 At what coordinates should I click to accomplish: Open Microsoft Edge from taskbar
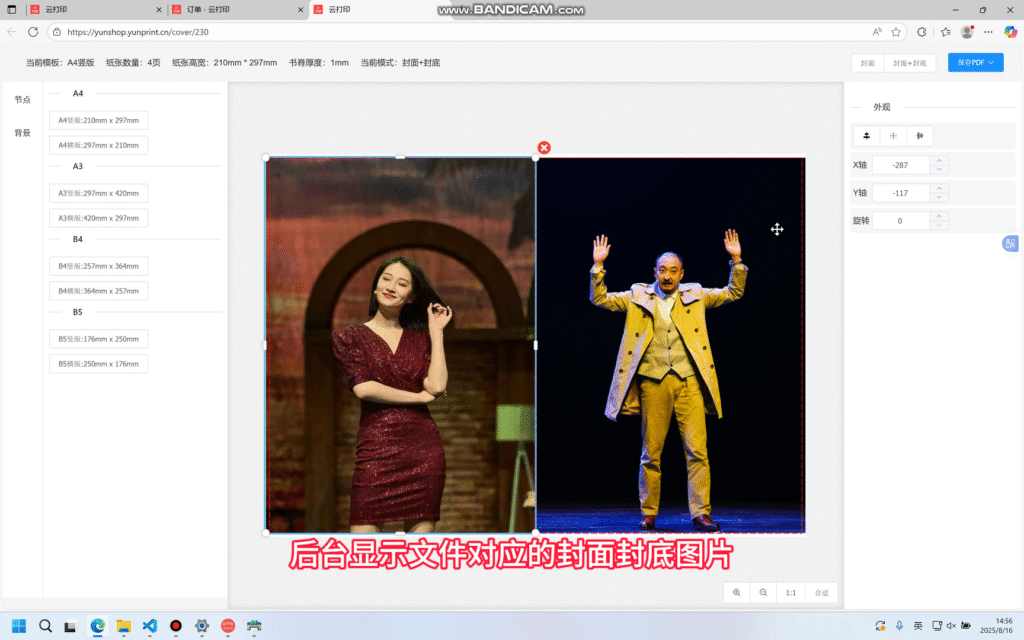[x=97, y=626]
